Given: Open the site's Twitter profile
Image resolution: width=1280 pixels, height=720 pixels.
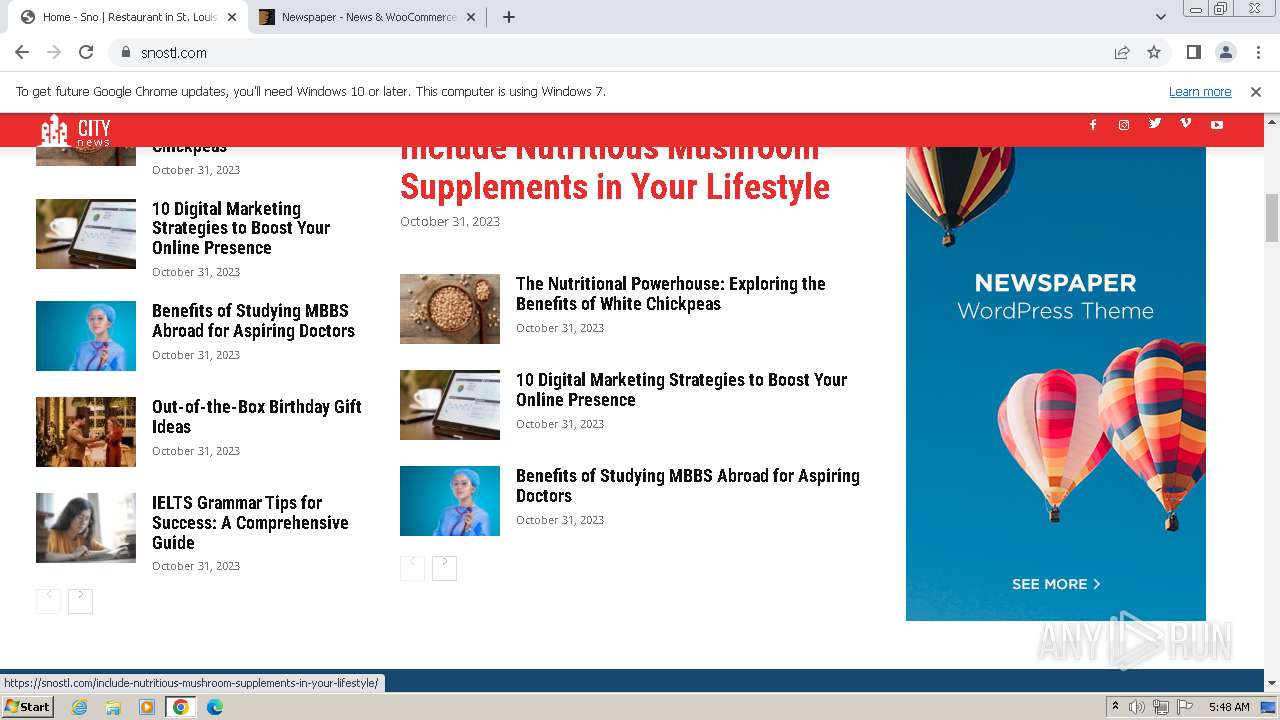Looking at the screenshot, I should click(1155, 124).
